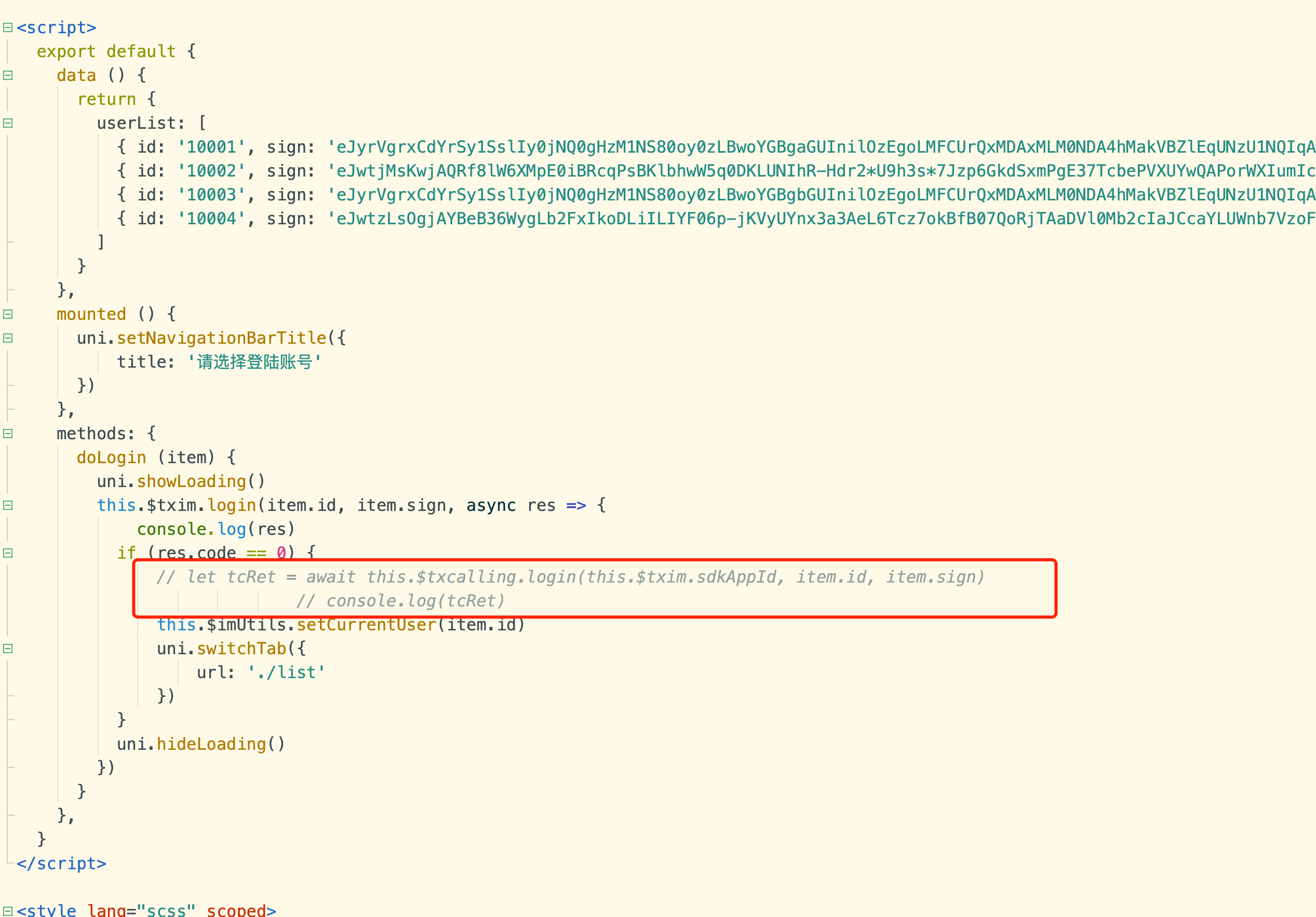This screenshot has width=1316, height=917.
Task: Click the 'hideLoading' method call
Action: 211,745
